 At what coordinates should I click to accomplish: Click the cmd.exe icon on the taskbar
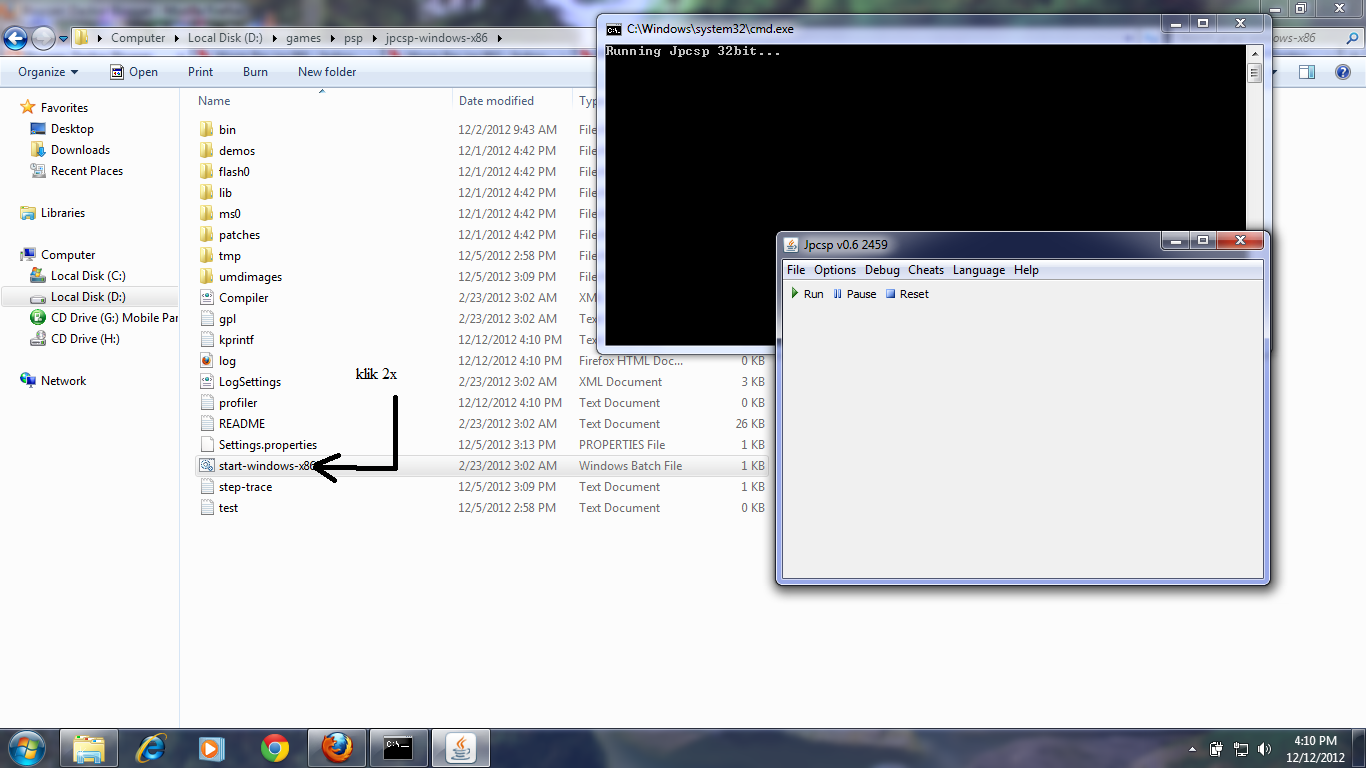(x=399, y=747)
